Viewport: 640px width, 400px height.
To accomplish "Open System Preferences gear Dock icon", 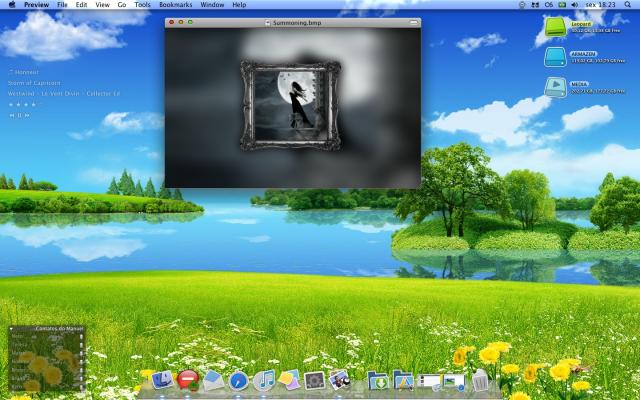I will (315, 380).
